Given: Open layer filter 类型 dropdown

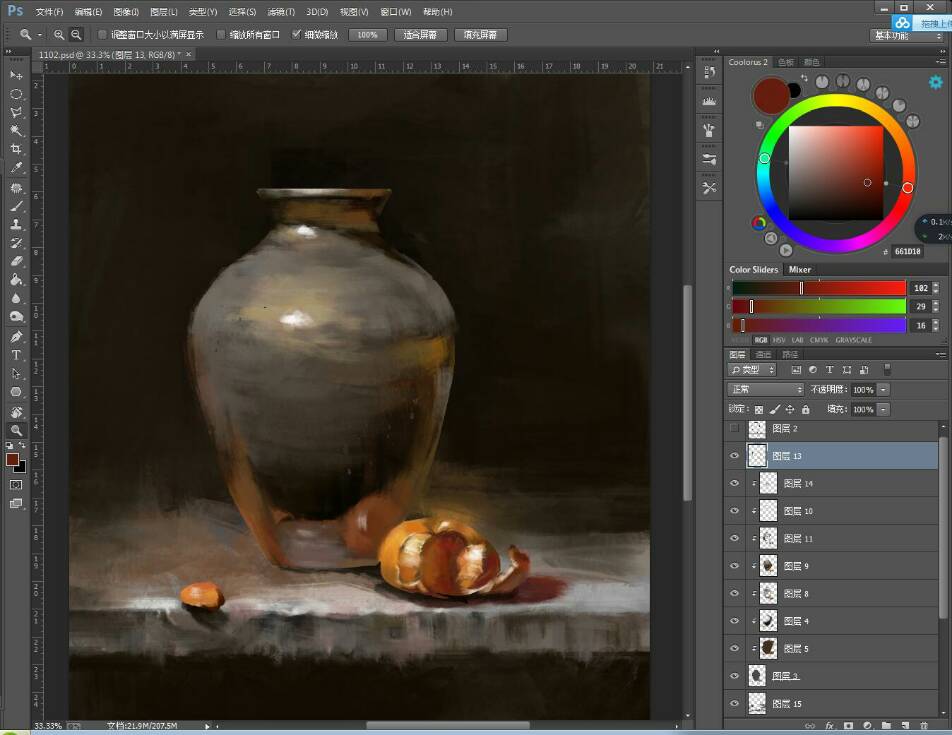Looking at the screenshot, I should point(753,370).
